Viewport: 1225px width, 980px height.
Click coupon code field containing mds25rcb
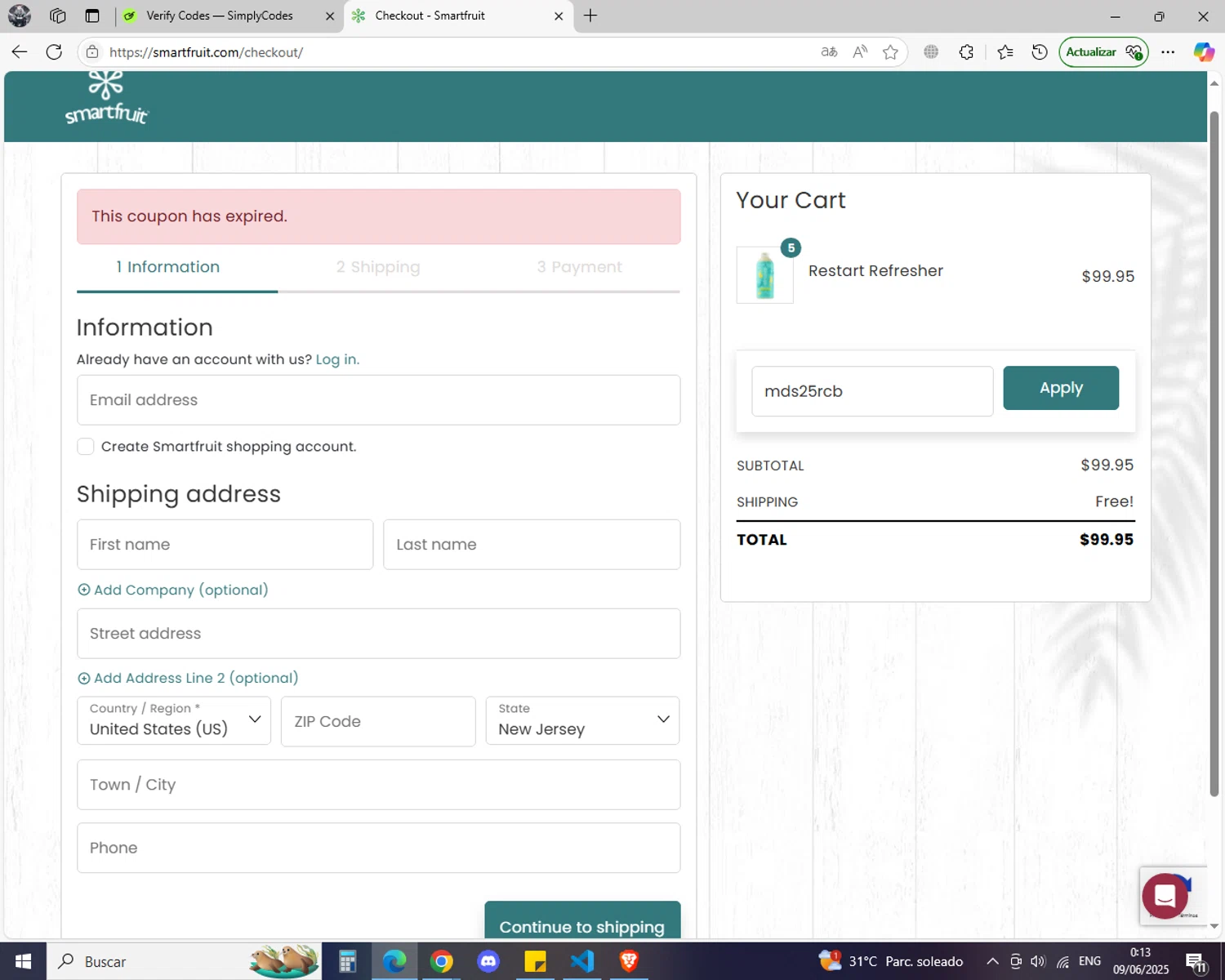[x=872, y=391]
